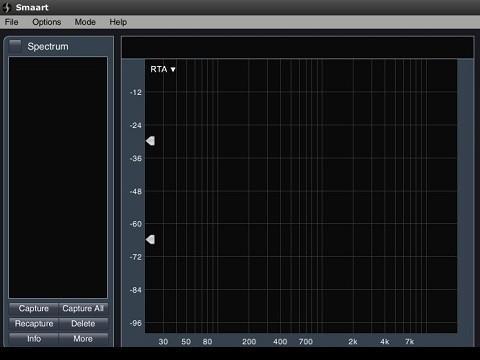
Task: Toggle the Spectrum panel checkbox
Action: (15, 46)
